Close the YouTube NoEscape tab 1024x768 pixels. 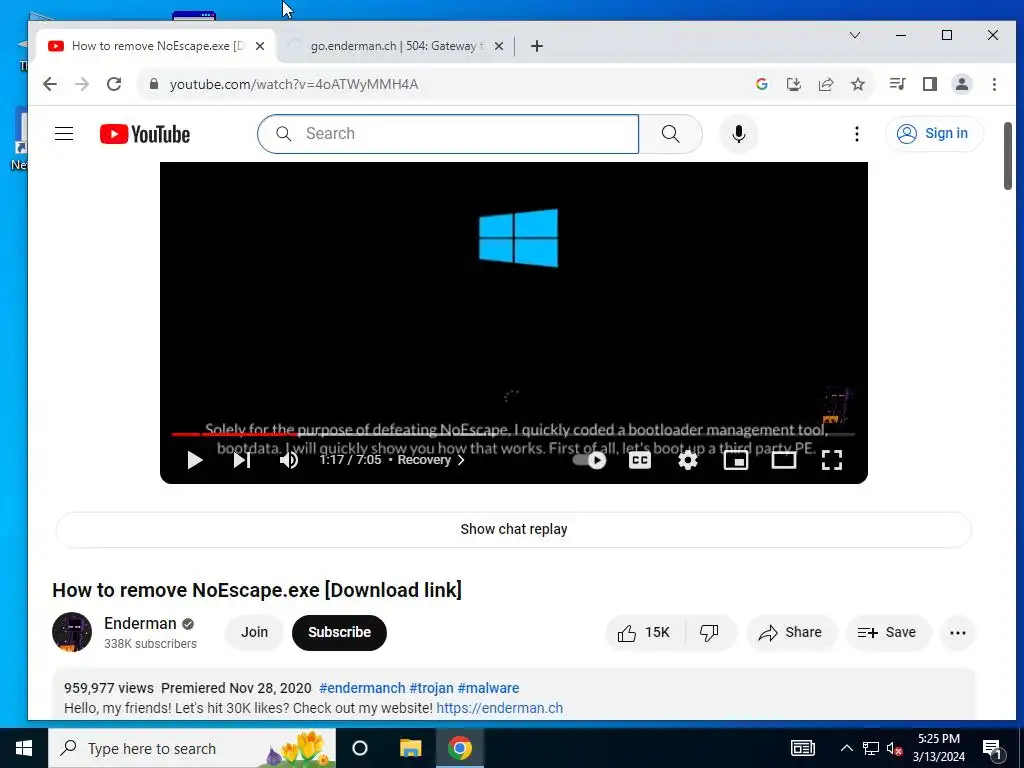click(260, 46)
